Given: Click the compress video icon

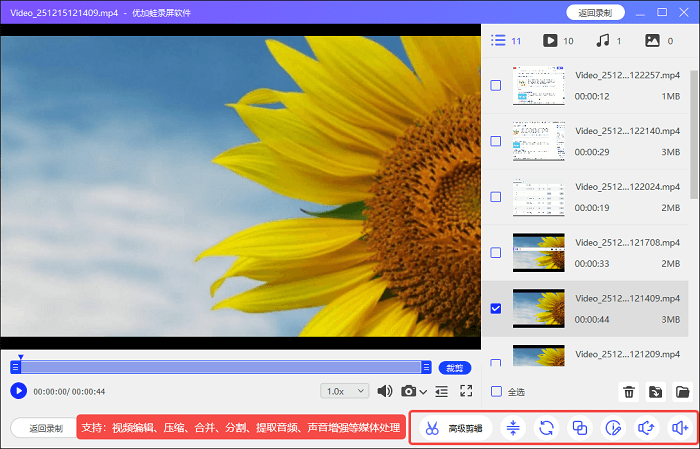Looking at the screenshot, I should 513,428.
